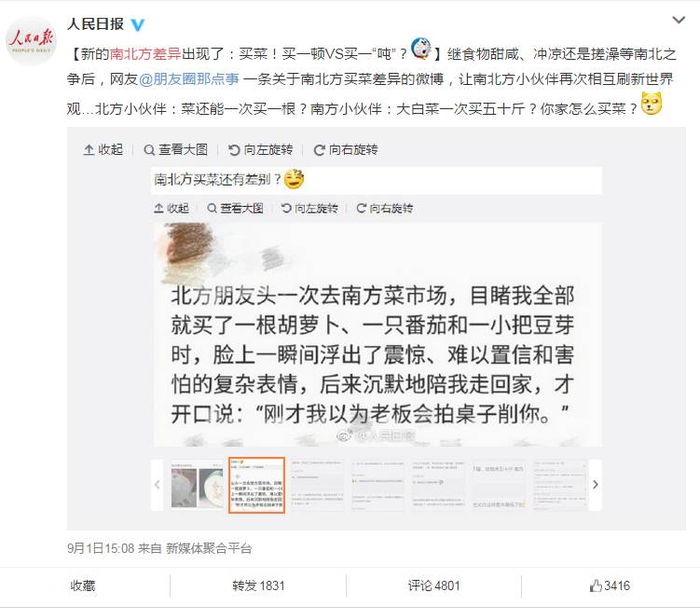View the large image with 查看大图
Screen dimensions: 700x608
click(176, 150)
